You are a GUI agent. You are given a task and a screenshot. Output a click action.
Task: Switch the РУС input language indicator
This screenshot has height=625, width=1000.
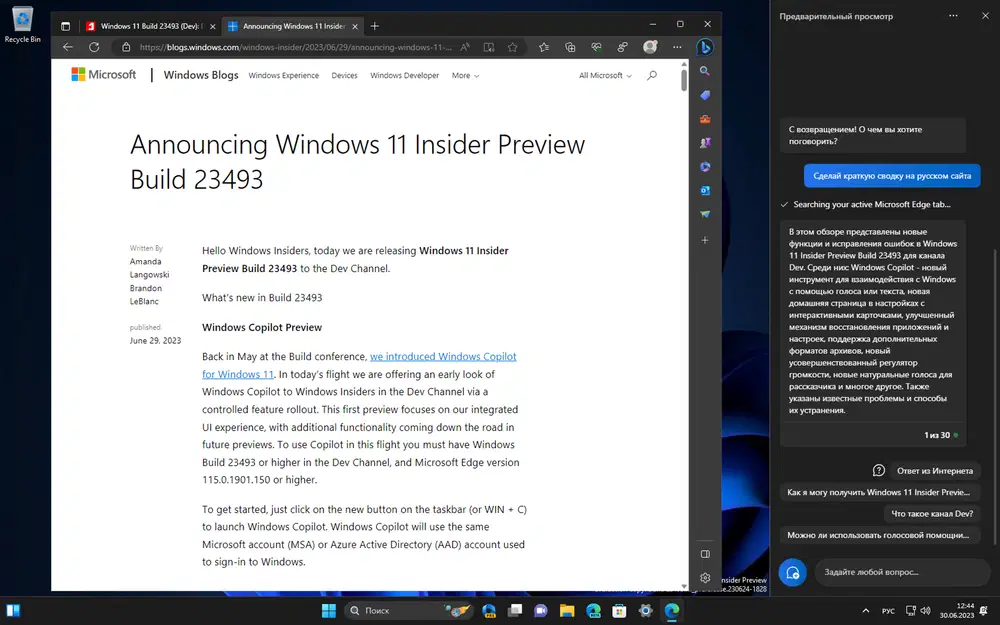click(888, 611)
